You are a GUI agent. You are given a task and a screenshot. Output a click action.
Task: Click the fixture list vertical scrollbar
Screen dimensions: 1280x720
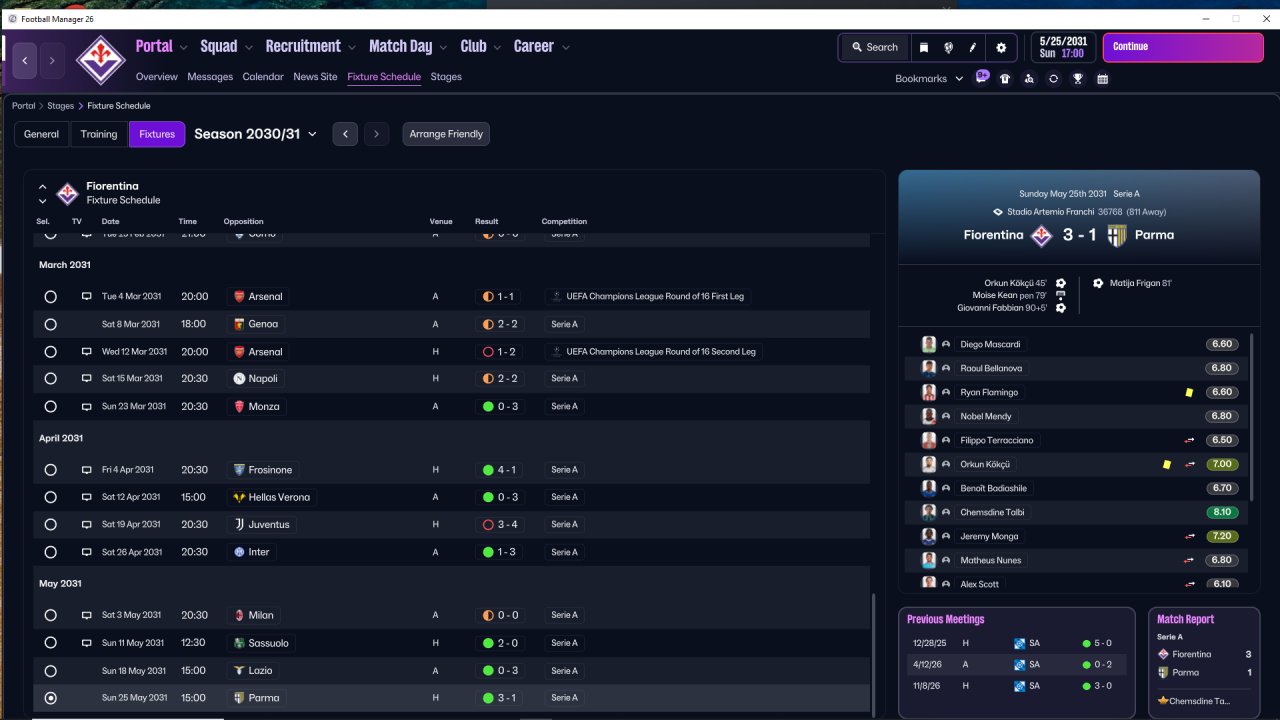pyautogui.click(x=873, y=655)
